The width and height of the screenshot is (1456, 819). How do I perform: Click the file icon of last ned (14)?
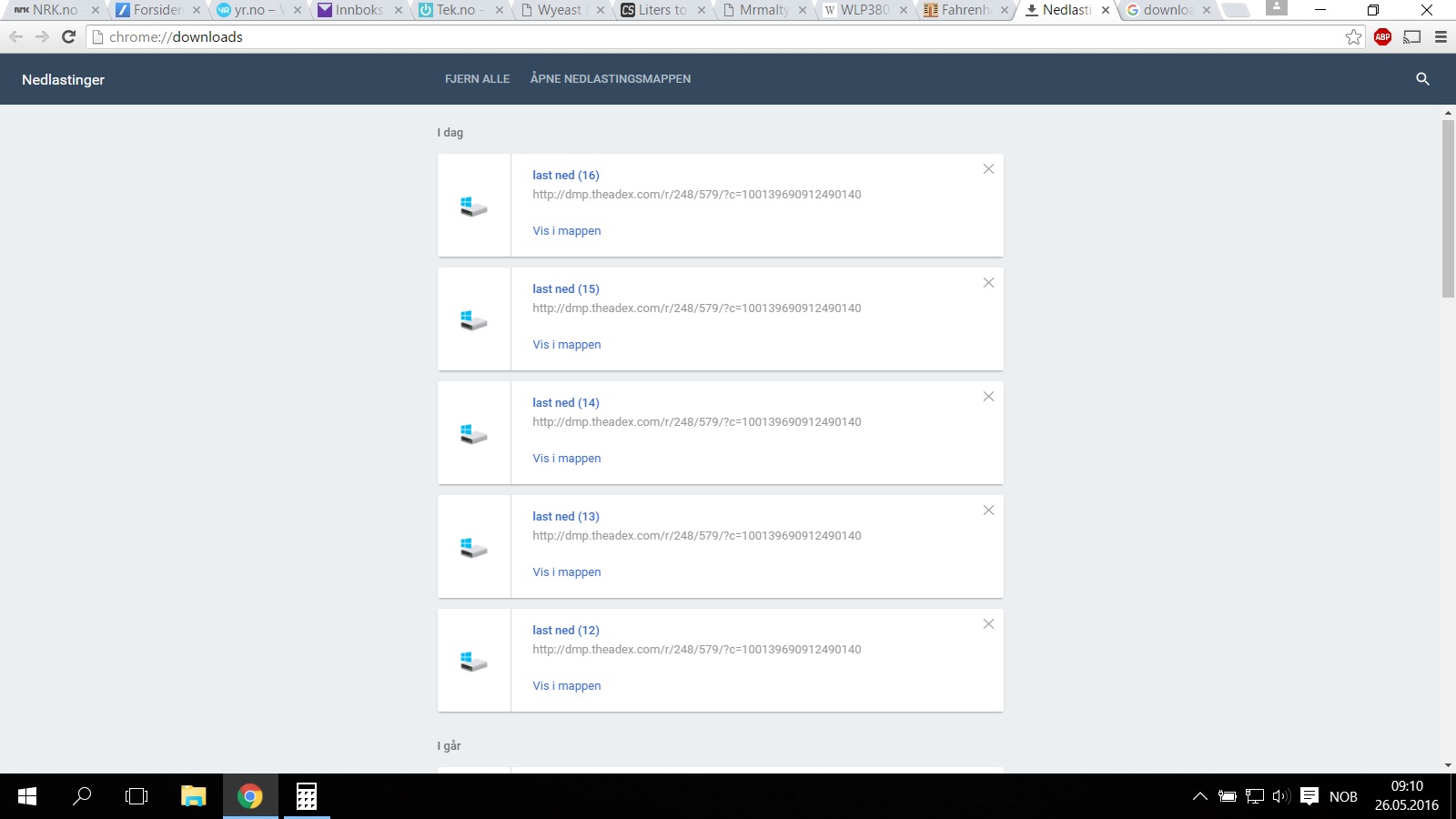pyautogui.click(x=473, y=434)
